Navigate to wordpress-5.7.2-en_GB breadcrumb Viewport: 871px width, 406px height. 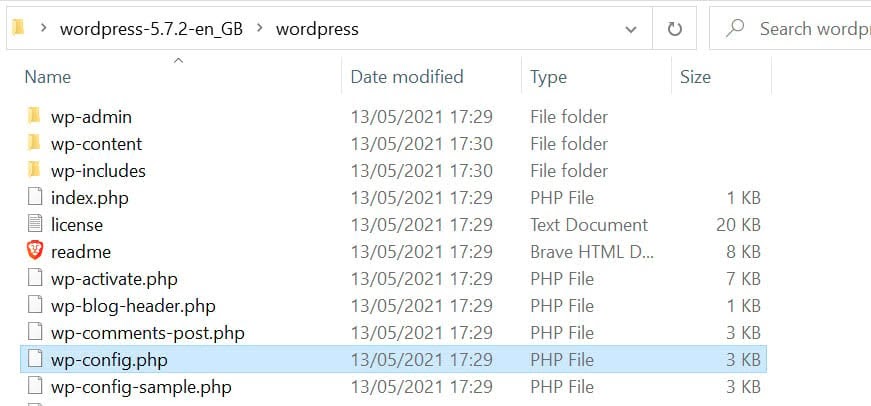pyautogui.click(x=151, y=29)
